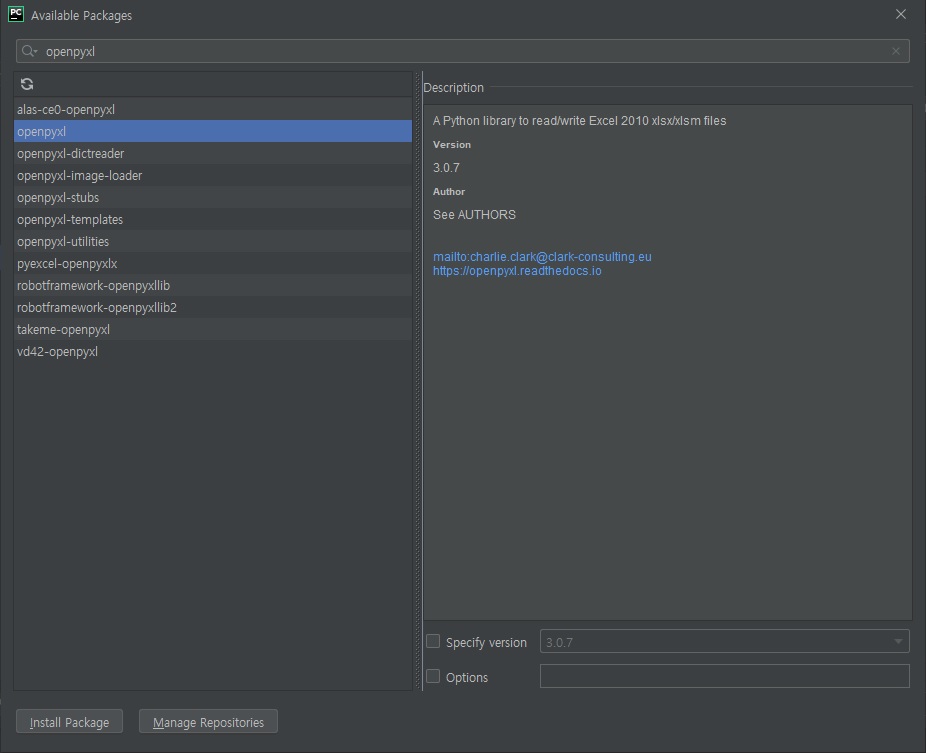This screenshot has width=926, height=753.
Task: Click the search magnifier icon
Action: pyautogui.click(x=29, y=51)
